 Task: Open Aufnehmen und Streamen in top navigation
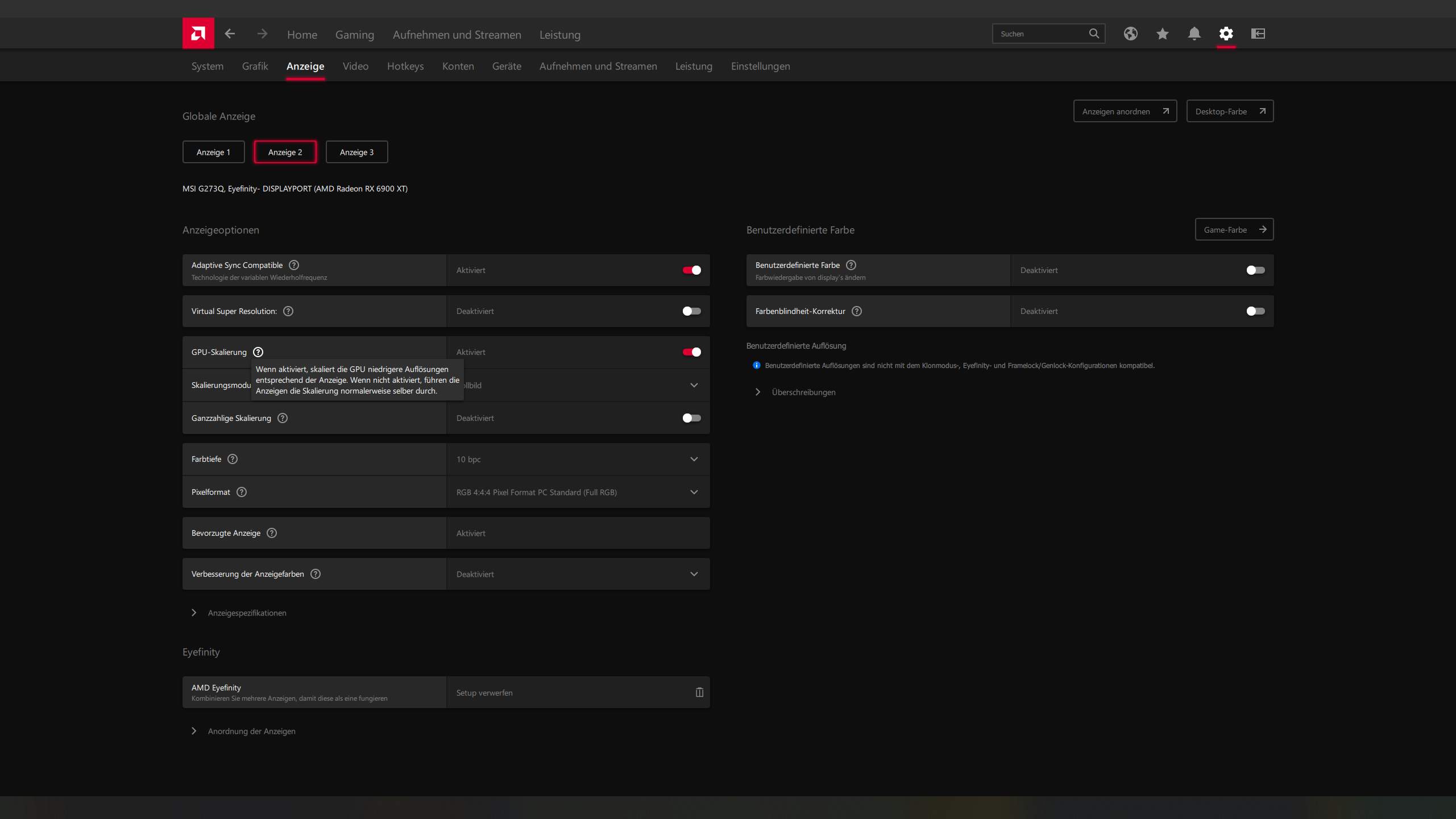point(457,35)
